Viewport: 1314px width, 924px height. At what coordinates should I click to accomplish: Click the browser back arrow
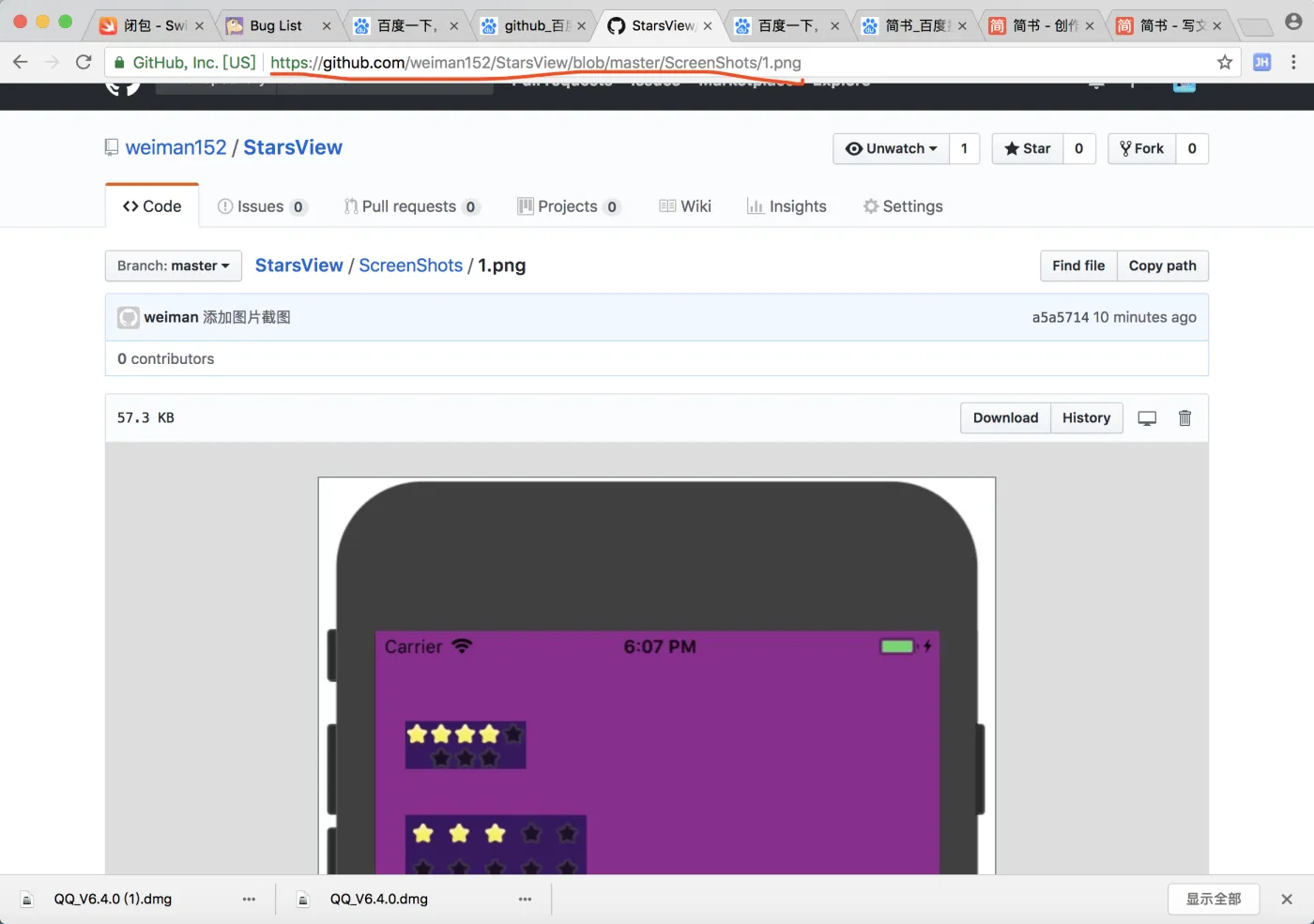tap(21, 63)
